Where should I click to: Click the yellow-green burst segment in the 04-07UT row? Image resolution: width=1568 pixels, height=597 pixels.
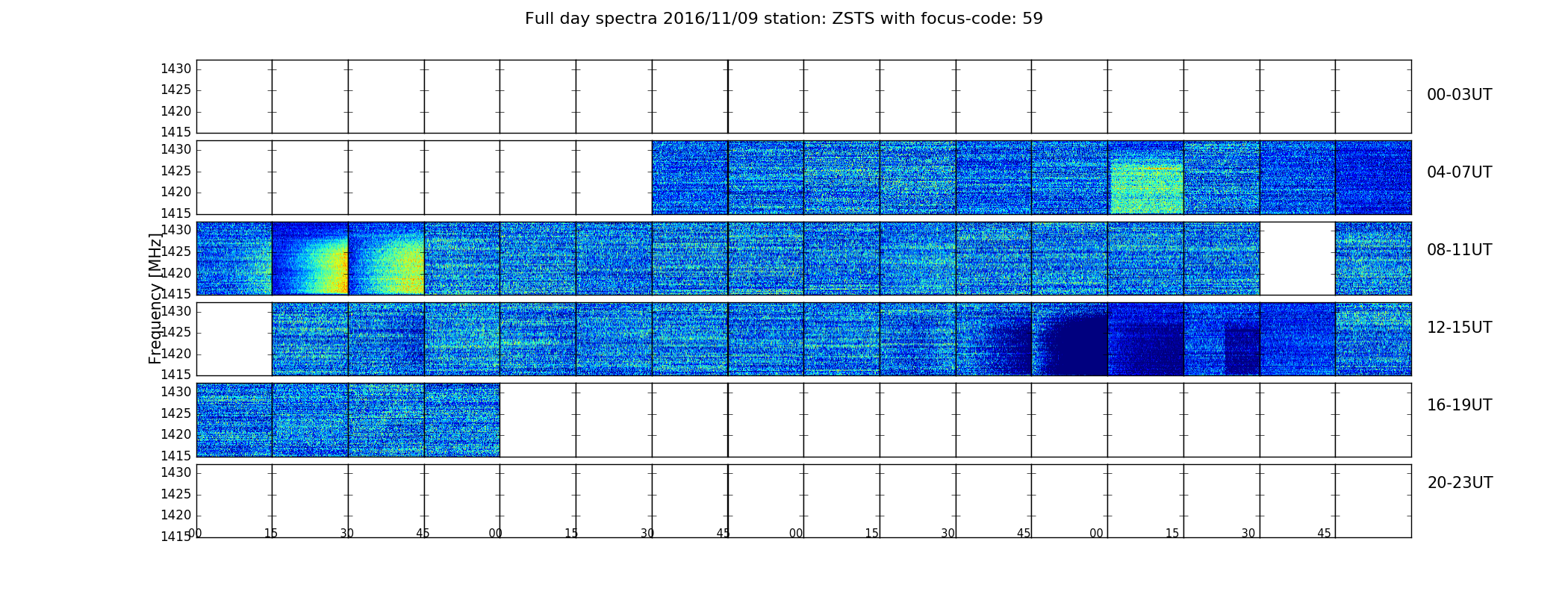point(1145,178)
